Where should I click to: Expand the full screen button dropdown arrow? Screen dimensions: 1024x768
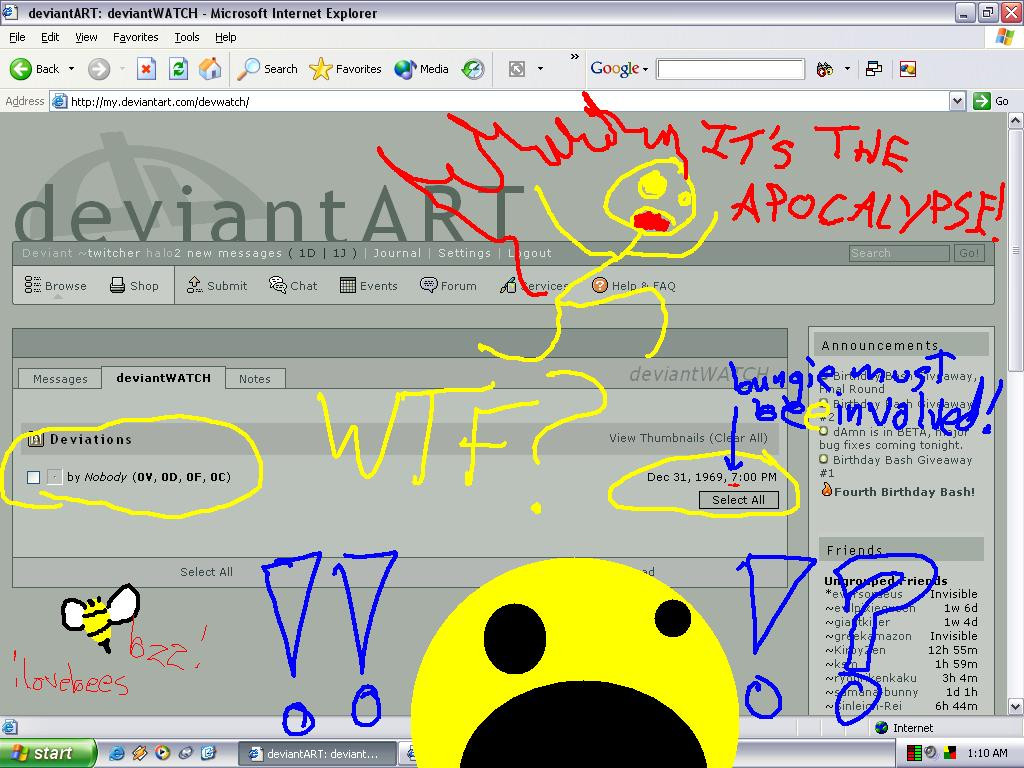pyautogui.click(x=540, y=69)
